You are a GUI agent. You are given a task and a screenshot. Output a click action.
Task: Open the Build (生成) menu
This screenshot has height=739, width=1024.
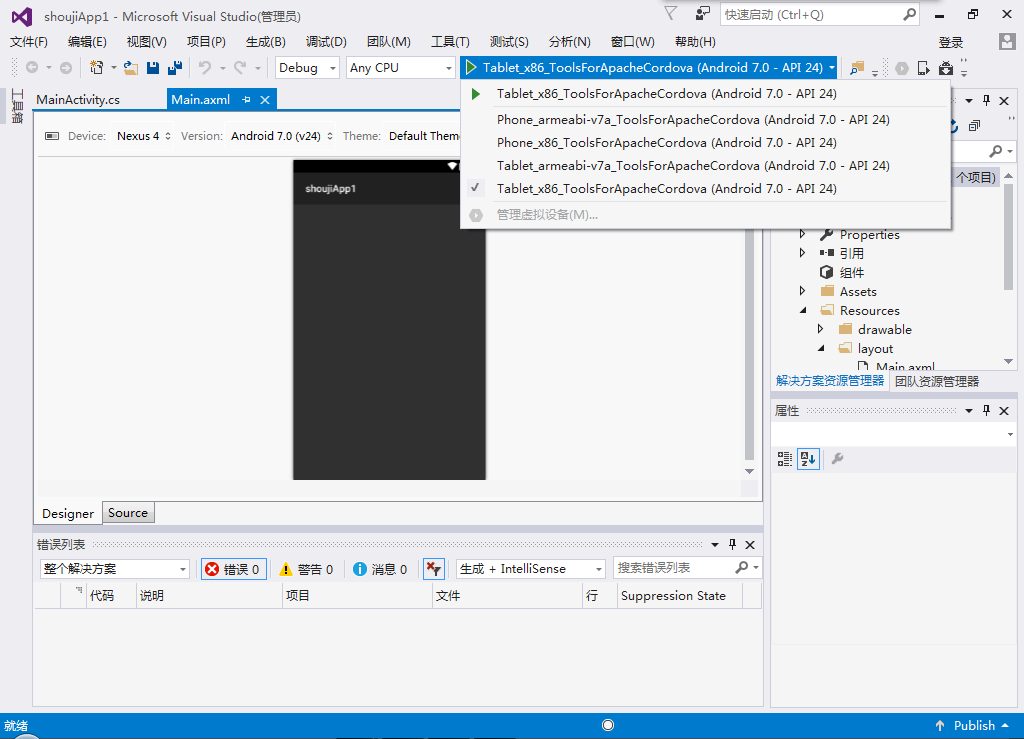tap(265, 42)
